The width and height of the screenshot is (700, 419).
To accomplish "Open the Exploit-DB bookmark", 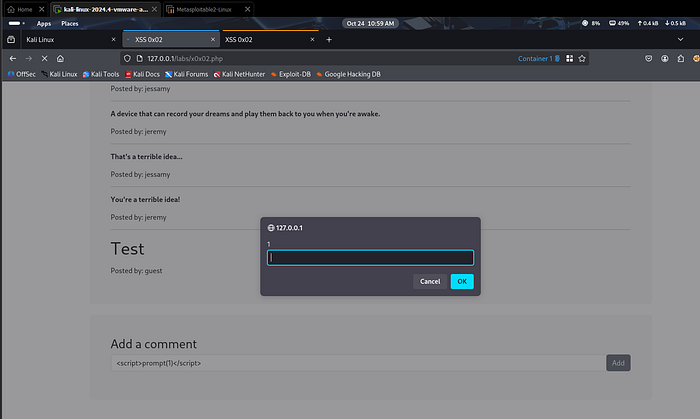I will (291, 75).
